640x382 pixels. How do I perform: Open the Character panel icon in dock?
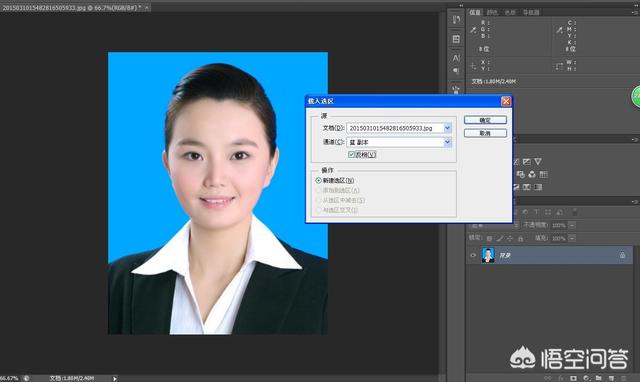pos(456,58)
